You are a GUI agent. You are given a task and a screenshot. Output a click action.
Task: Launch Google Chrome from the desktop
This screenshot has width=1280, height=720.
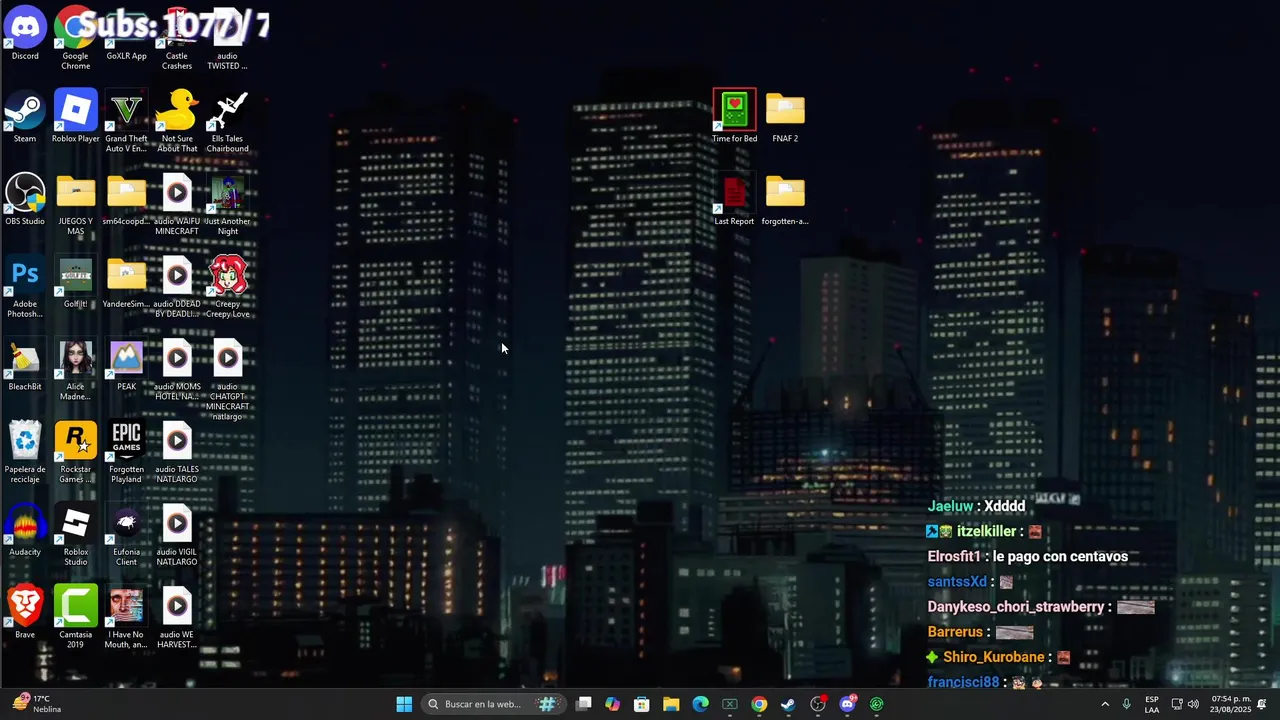[75, 38]
